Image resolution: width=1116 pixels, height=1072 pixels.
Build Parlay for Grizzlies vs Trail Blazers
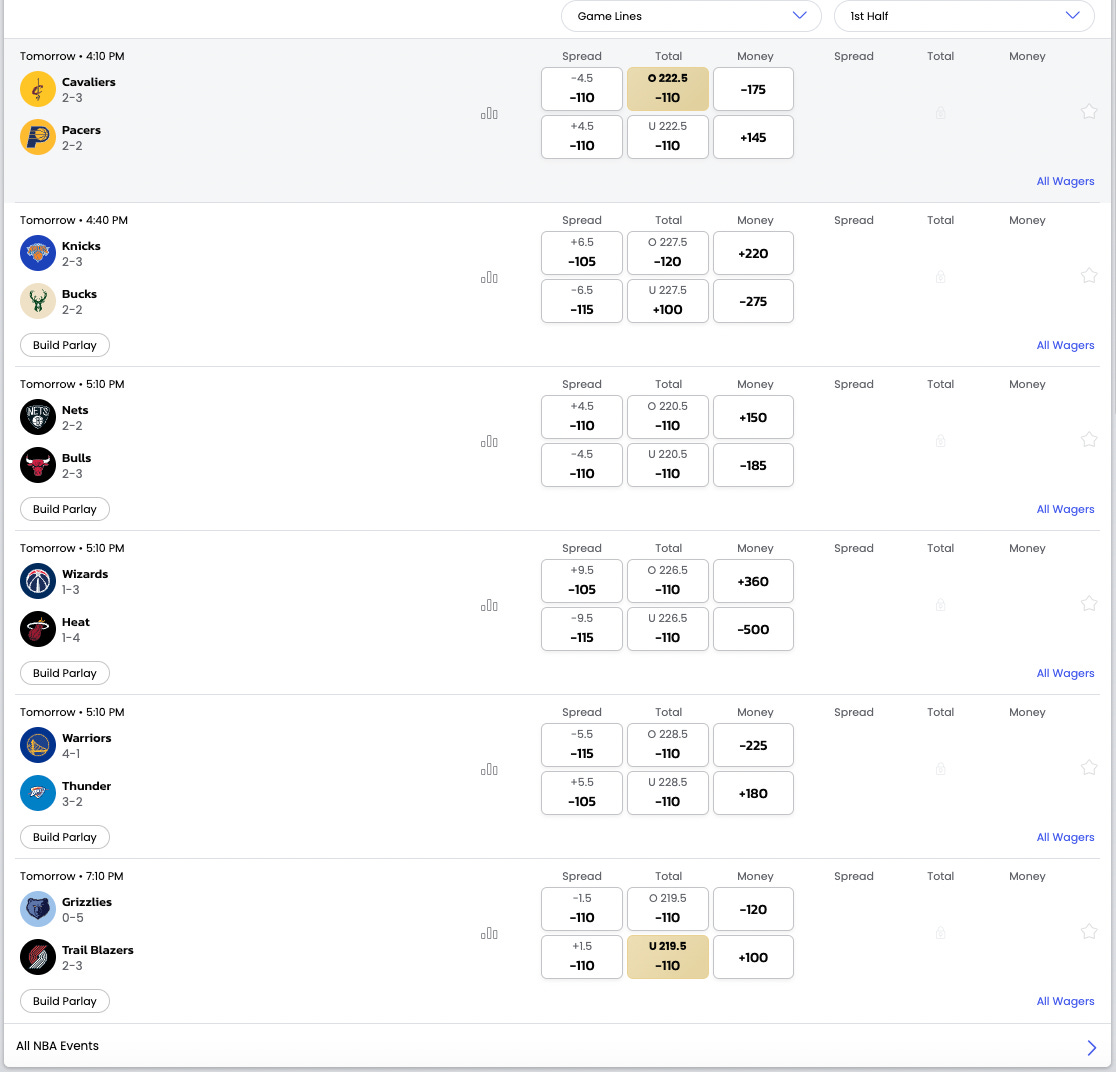65,1001
